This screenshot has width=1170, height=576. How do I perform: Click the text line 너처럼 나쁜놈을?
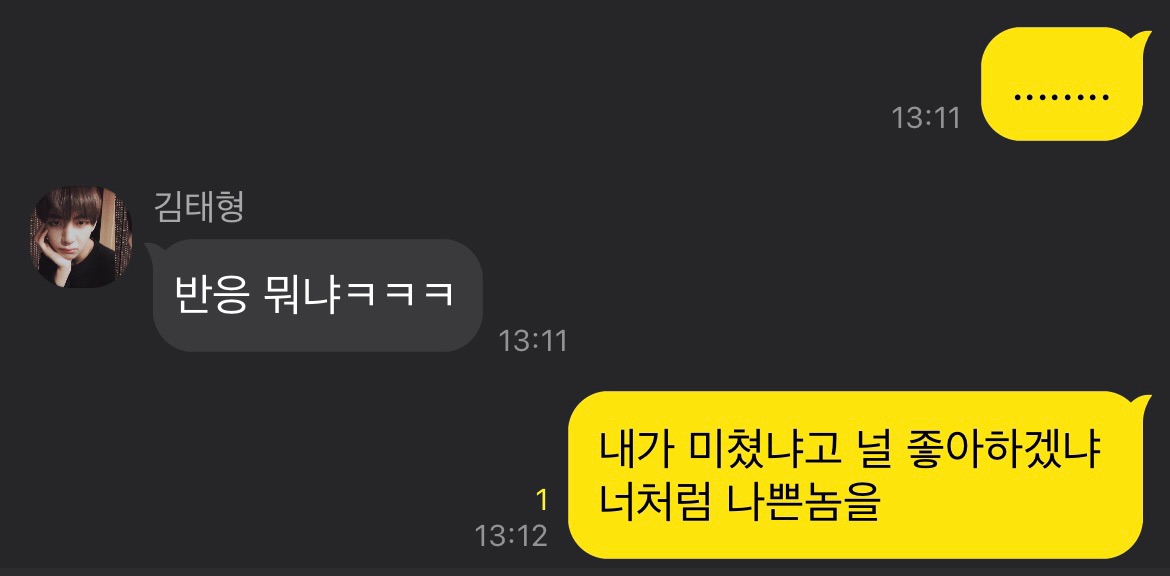(x=739, y=504)
